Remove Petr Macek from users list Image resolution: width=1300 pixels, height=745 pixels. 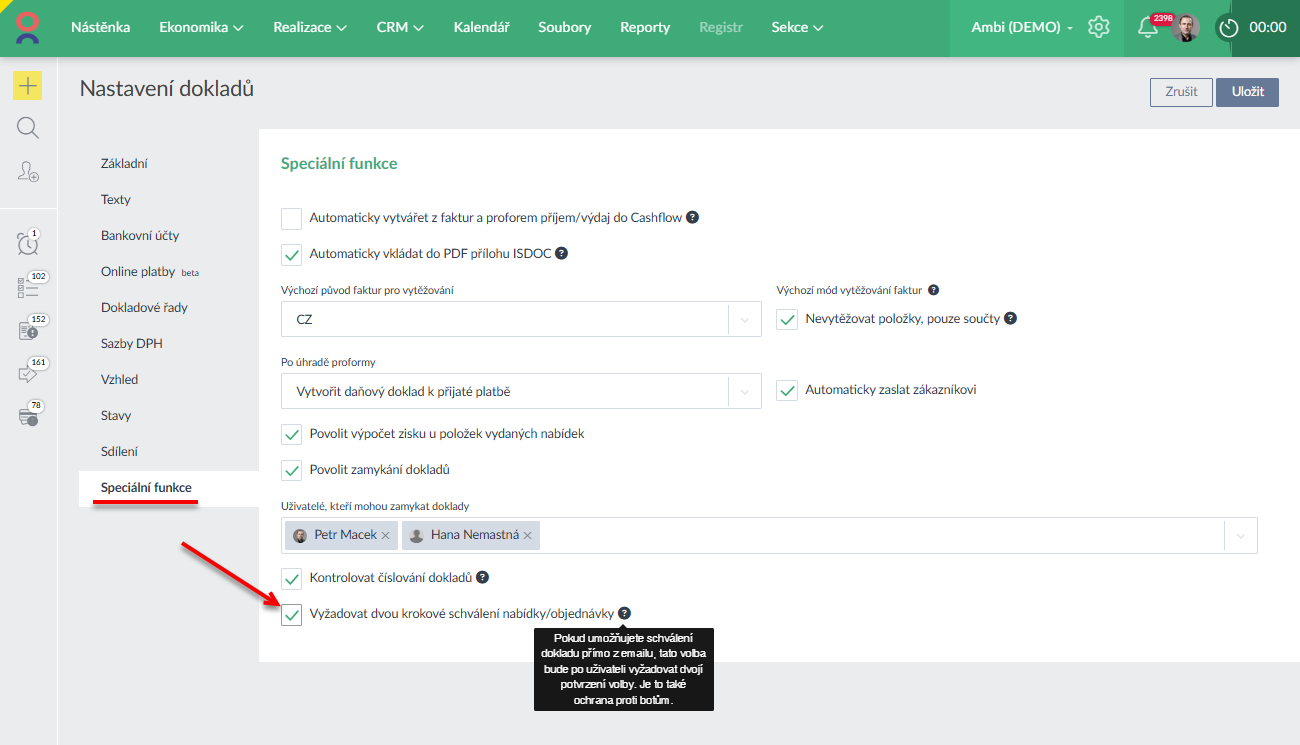pos(385,536)
